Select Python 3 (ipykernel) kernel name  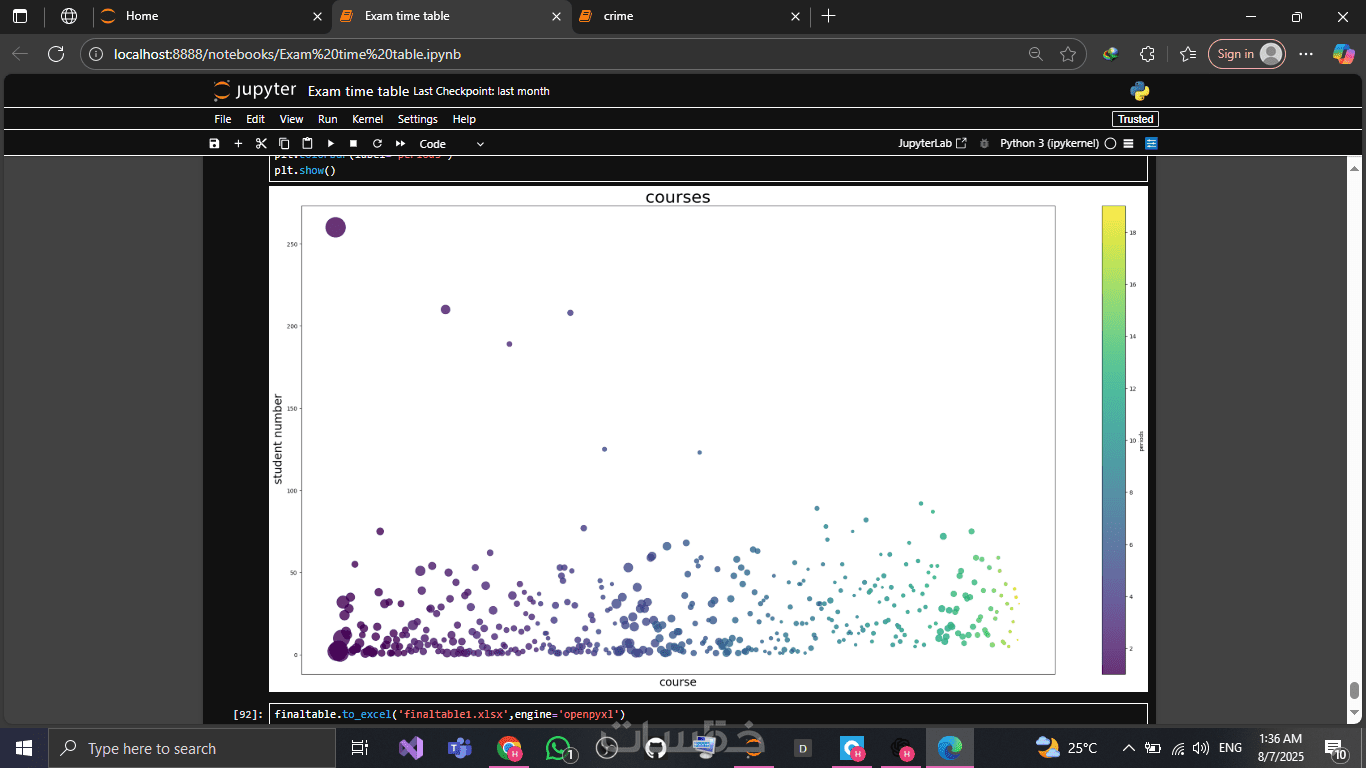point(1049,144)
